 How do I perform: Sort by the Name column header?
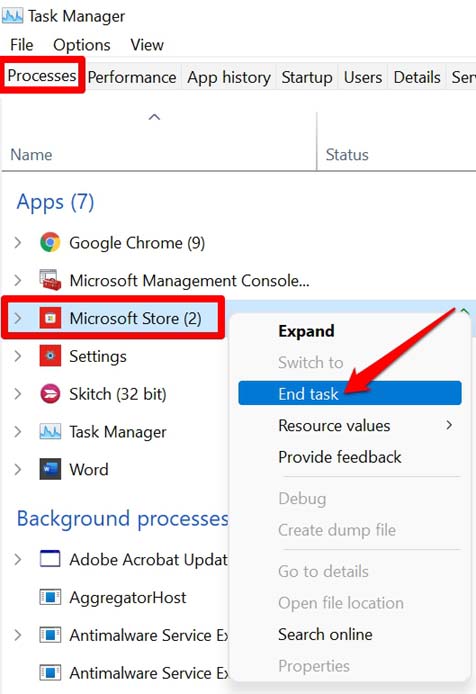(x=31, y=154)
